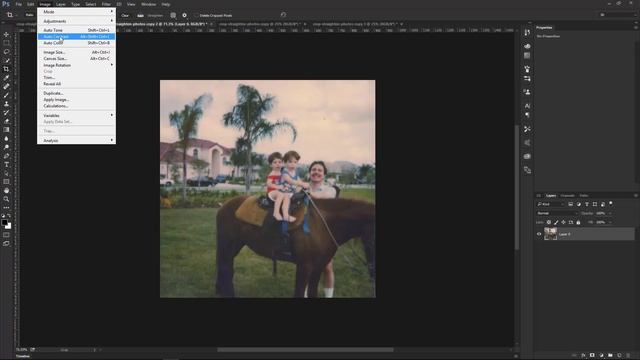Open the Paragraph panel icon
This screenshot has height=360, width=640.
[x=527, y=115]
